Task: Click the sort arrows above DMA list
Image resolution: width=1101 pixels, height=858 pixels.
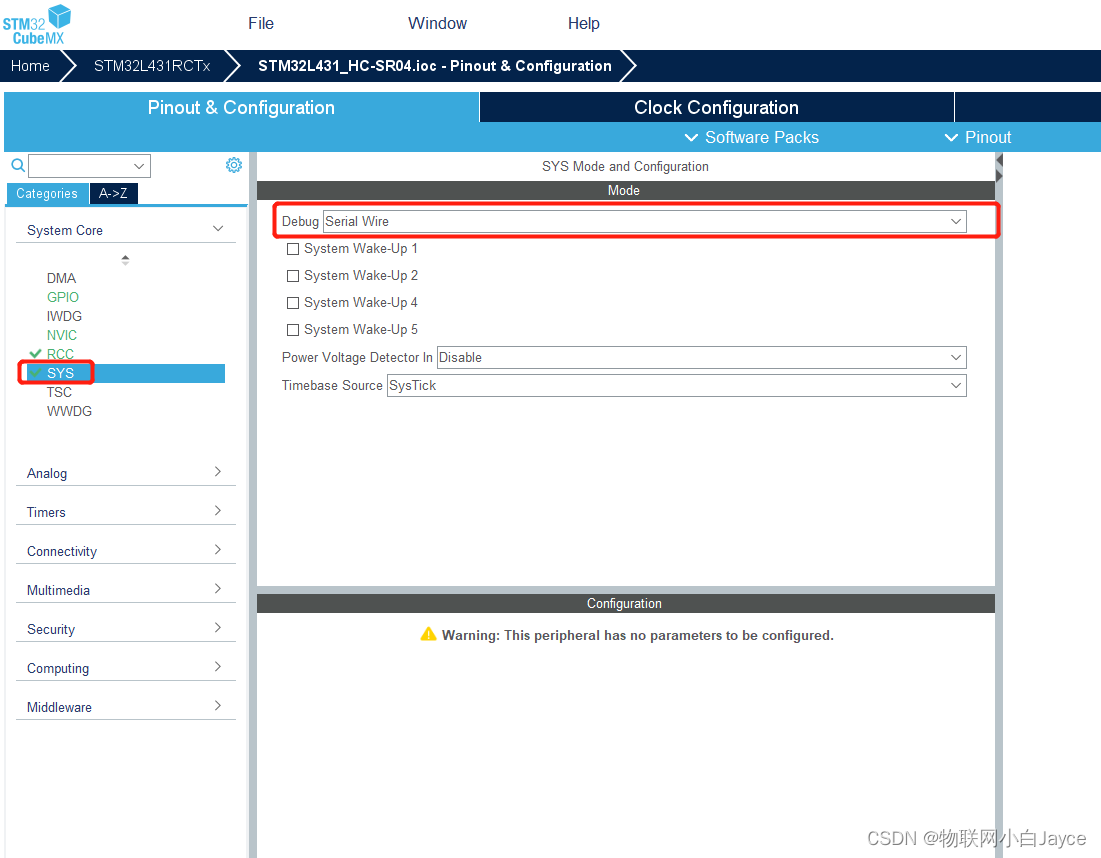Action: [x=125, y=260]
